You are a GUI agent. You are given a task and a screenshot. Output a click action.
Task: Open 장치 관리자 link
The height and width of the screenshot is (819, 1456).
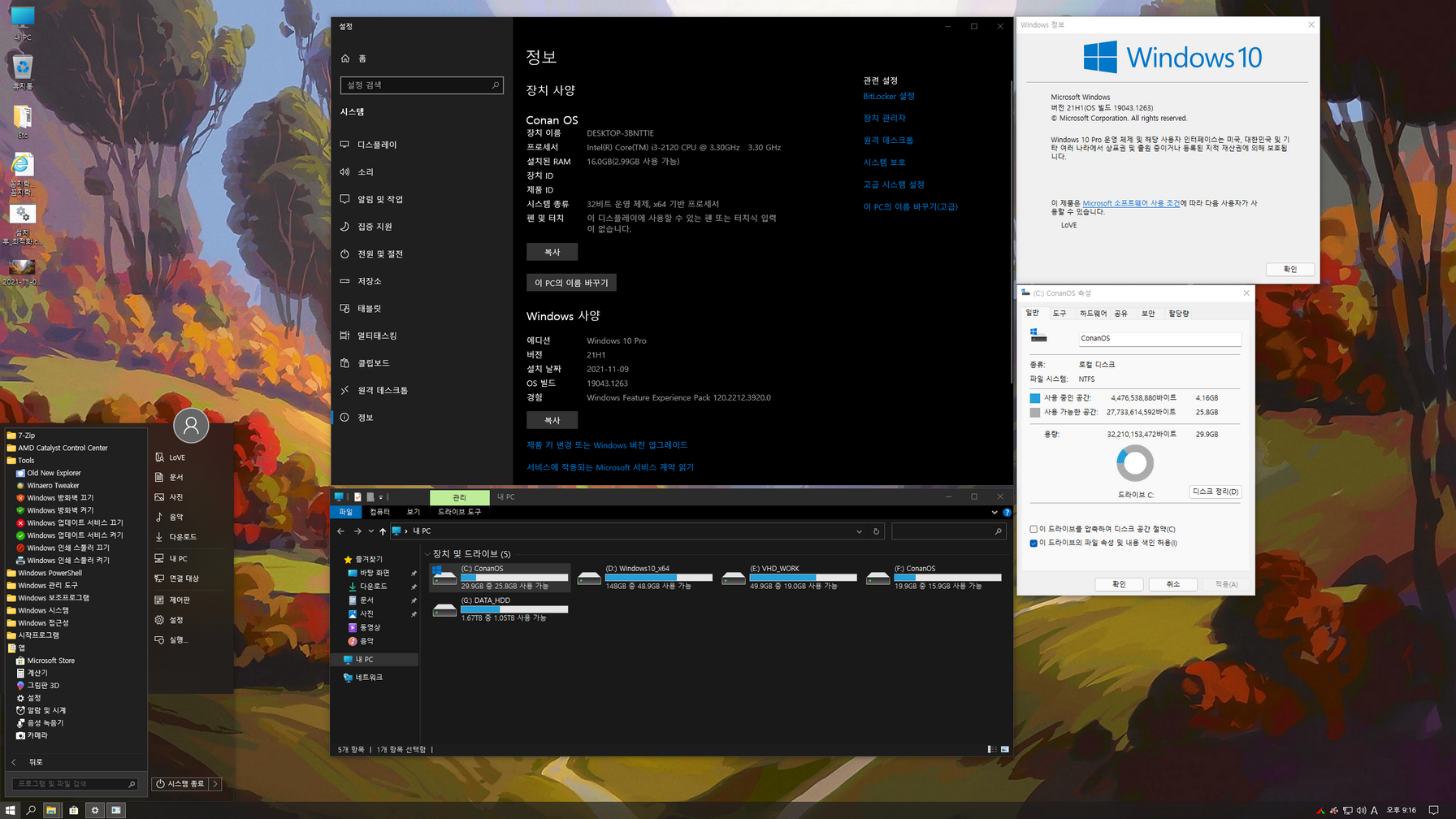[884, 118]
